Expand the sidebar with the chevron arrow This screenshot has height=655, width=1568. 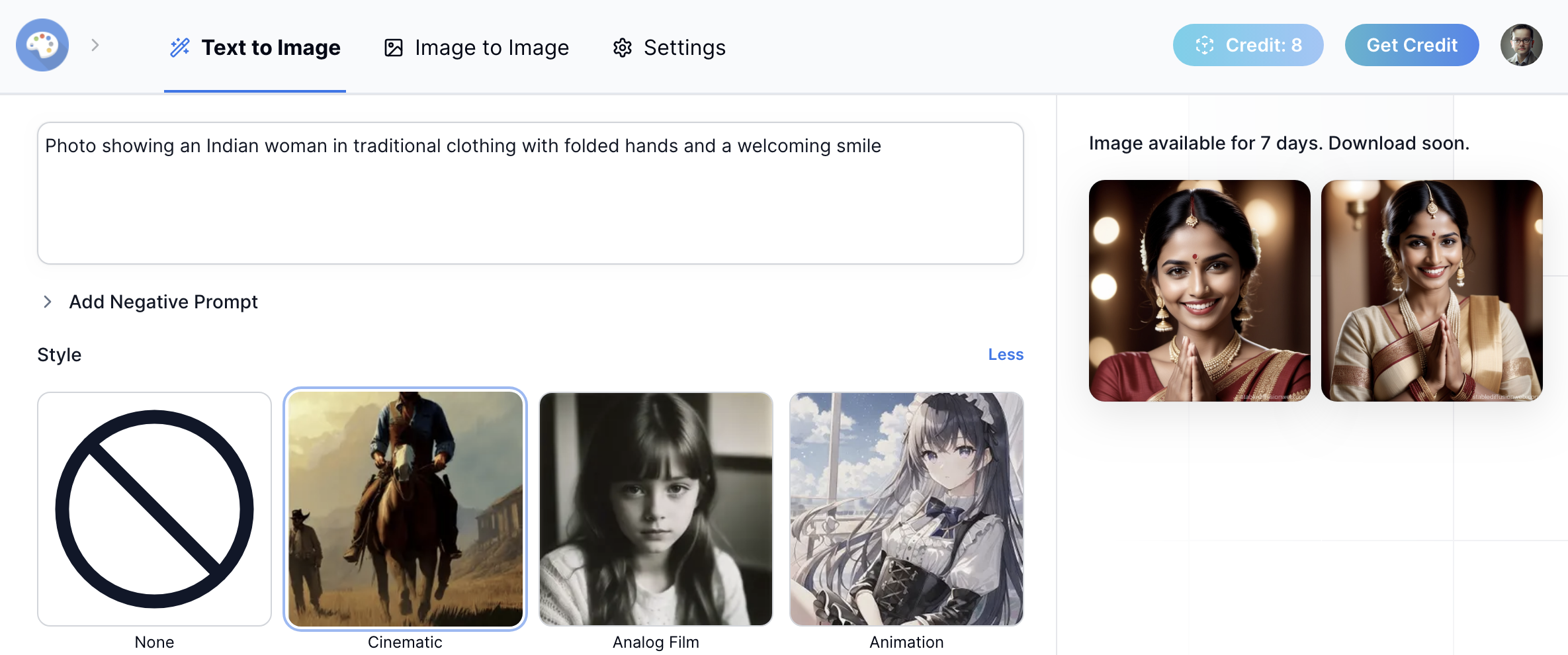tap(95, 45)
